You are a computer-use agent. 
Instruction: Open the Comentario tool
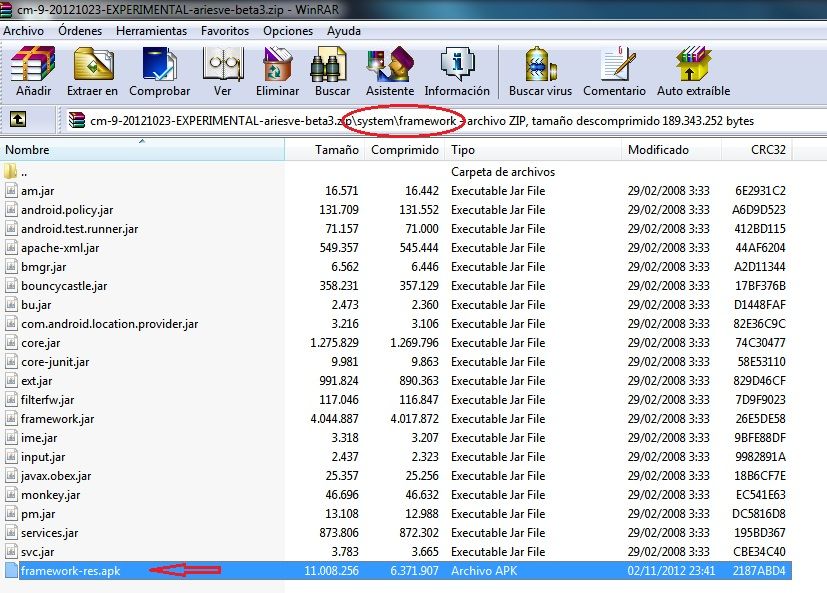(x=614, y=70)
